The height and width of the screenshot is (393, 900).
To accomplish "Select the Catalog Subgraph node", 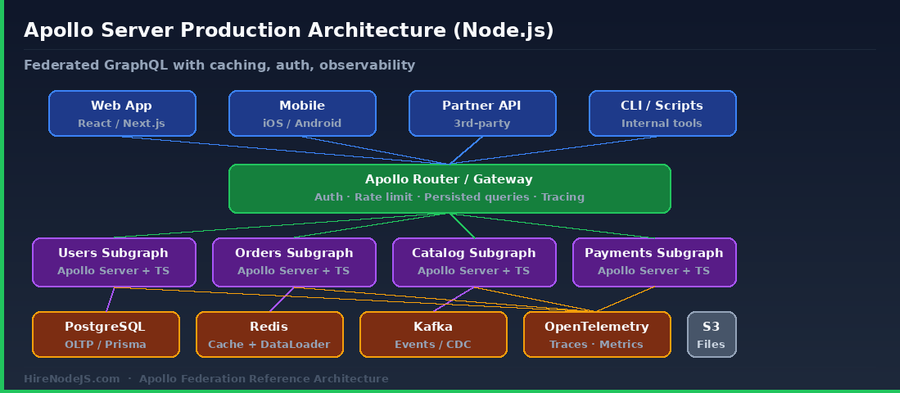I will click(x=474, y=262).
